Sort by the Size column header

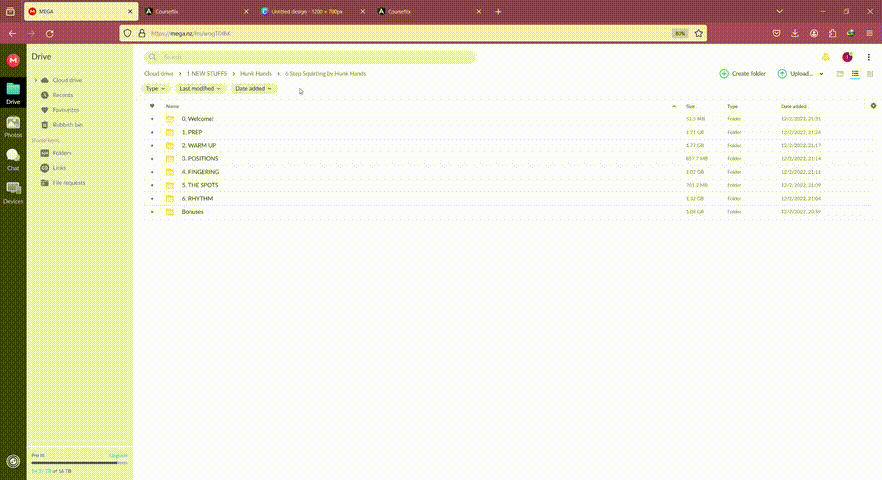coord(690,106)
